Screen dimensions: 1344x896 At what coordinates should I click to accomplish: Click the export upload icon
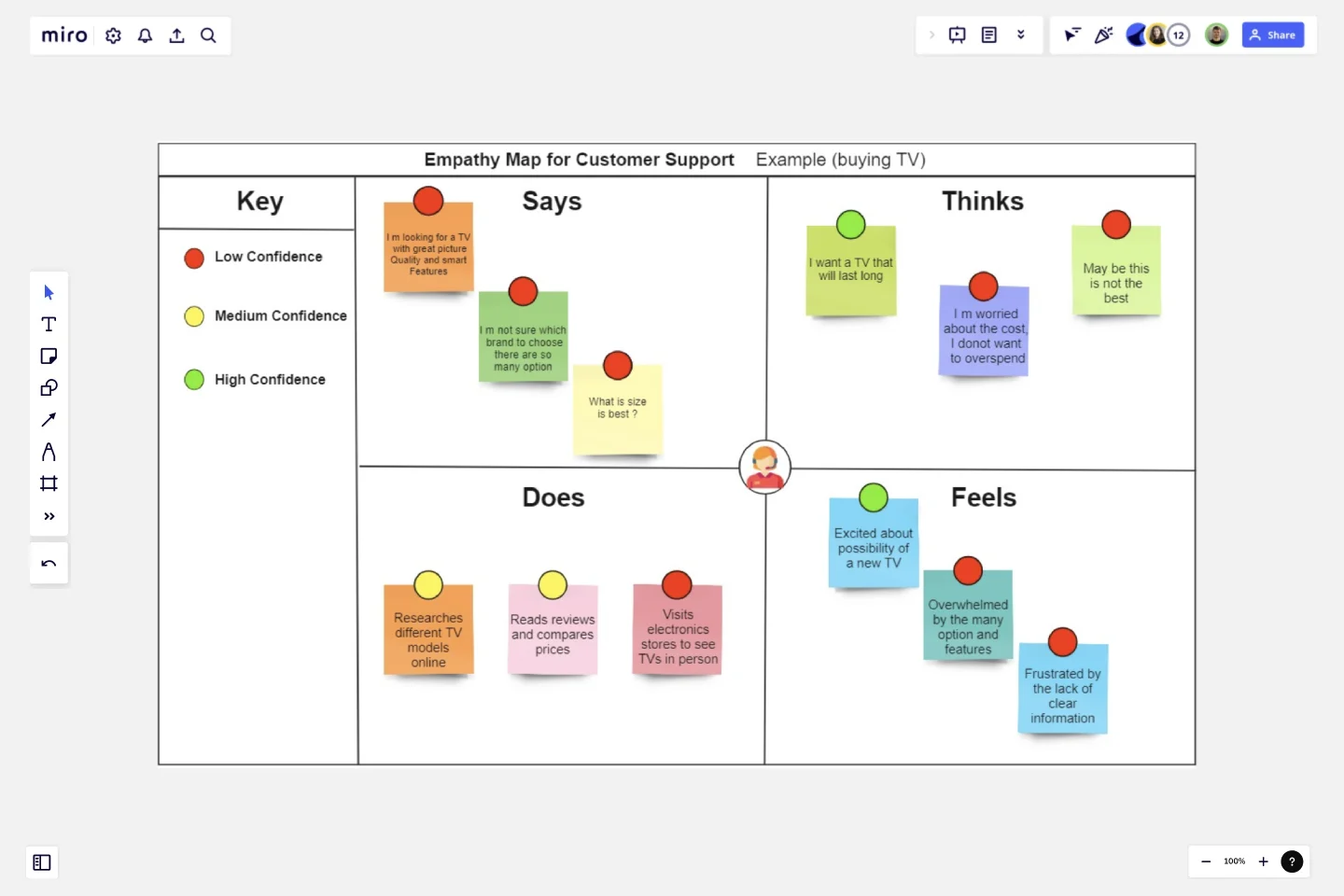[177, 35]
